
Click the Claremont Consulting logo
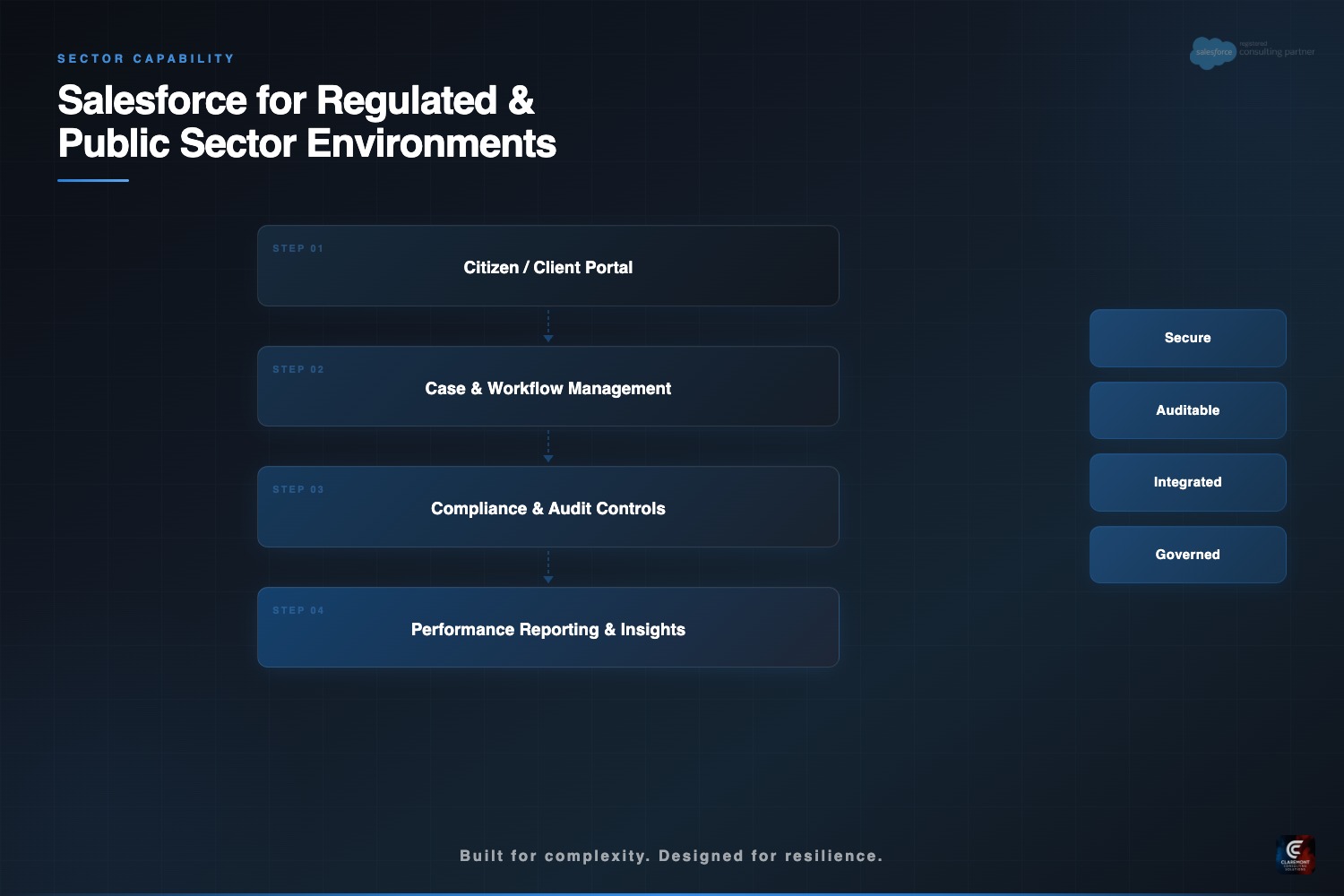click(1295, 854)
